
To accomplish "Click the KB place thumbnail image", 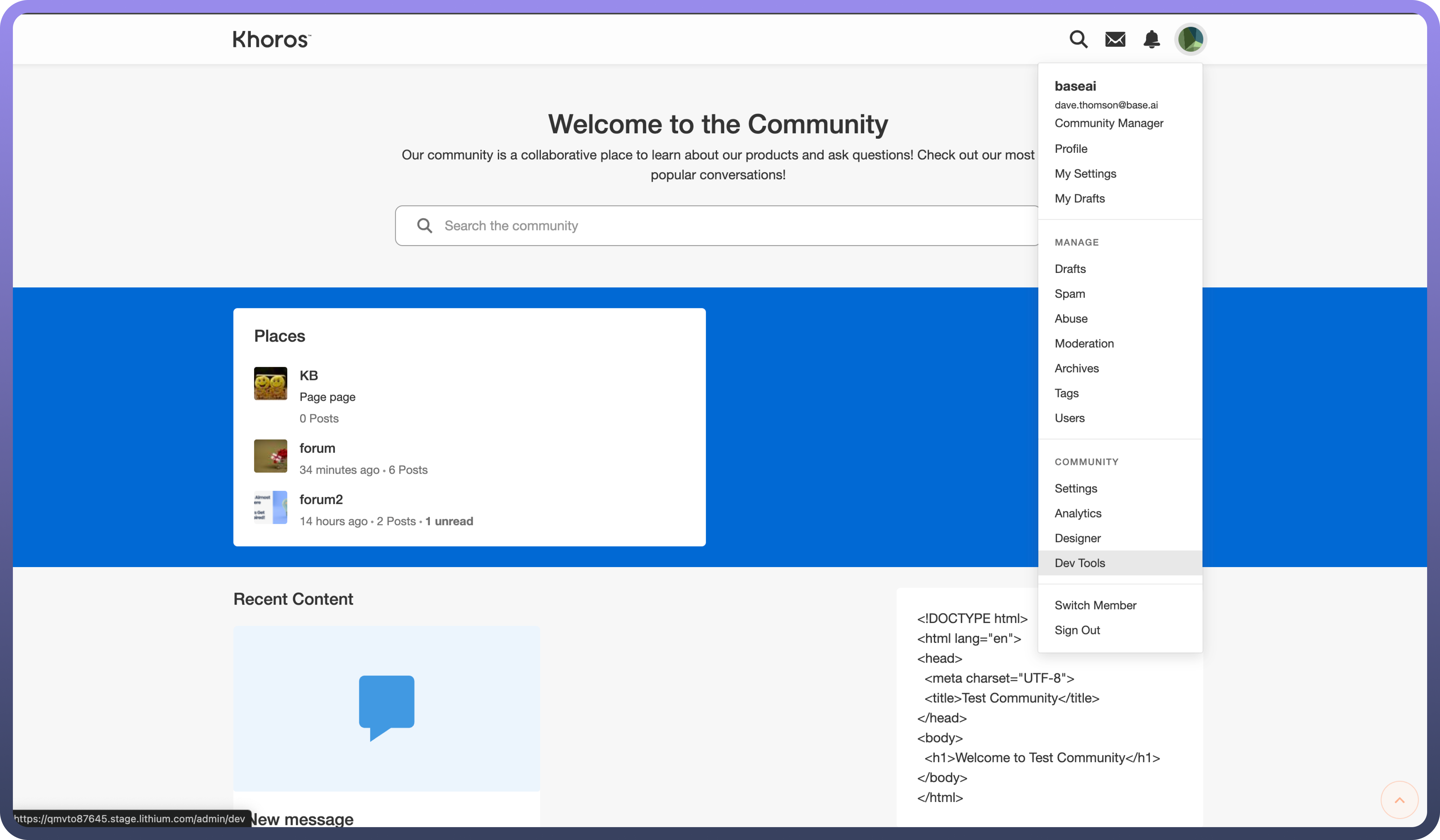I will click(x=270, y=383).
